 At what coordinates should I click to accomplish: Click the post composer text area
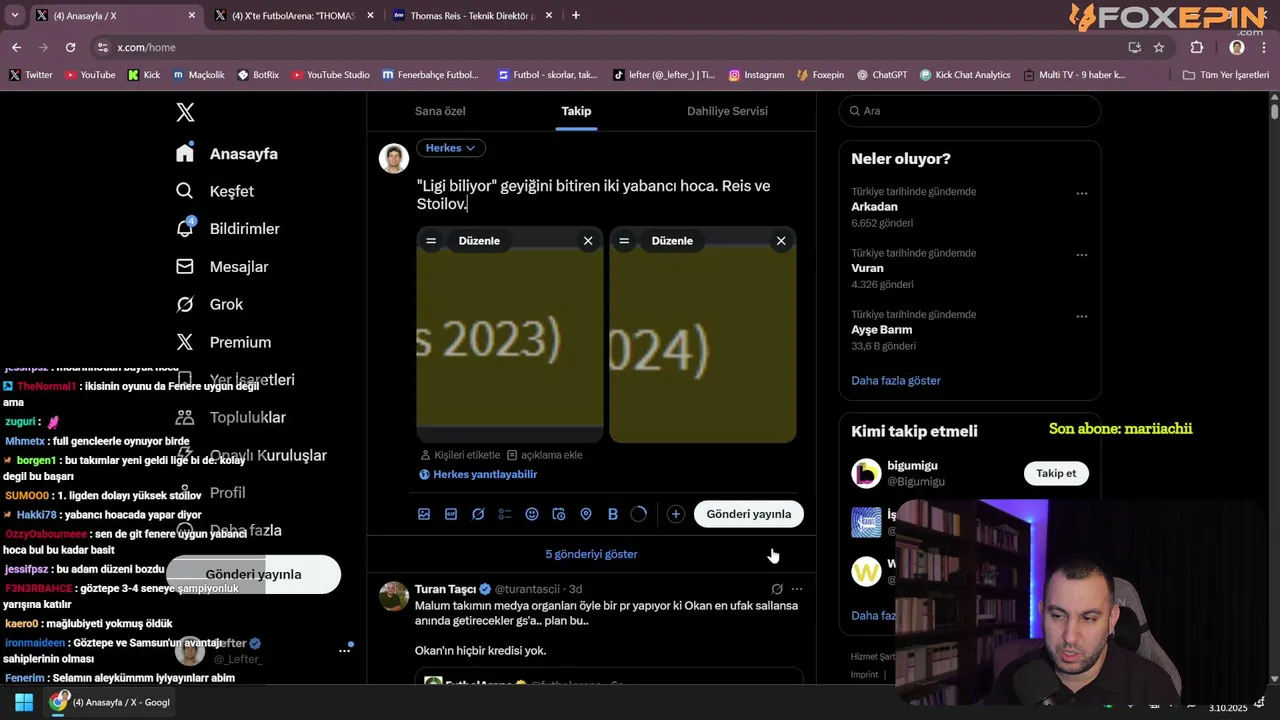pos(606,194)
